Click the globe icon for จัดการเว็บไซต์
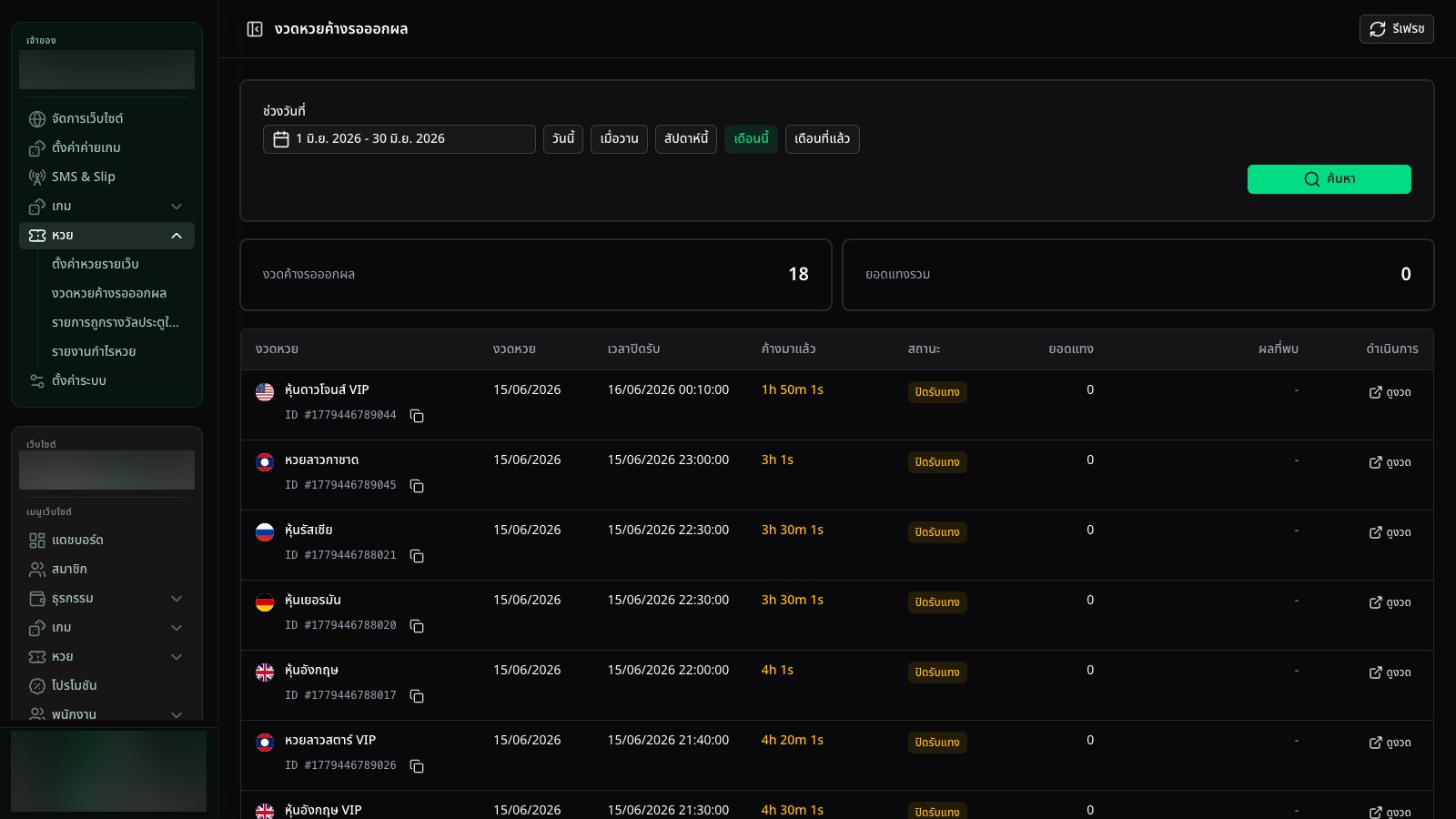 click(37, 119)
